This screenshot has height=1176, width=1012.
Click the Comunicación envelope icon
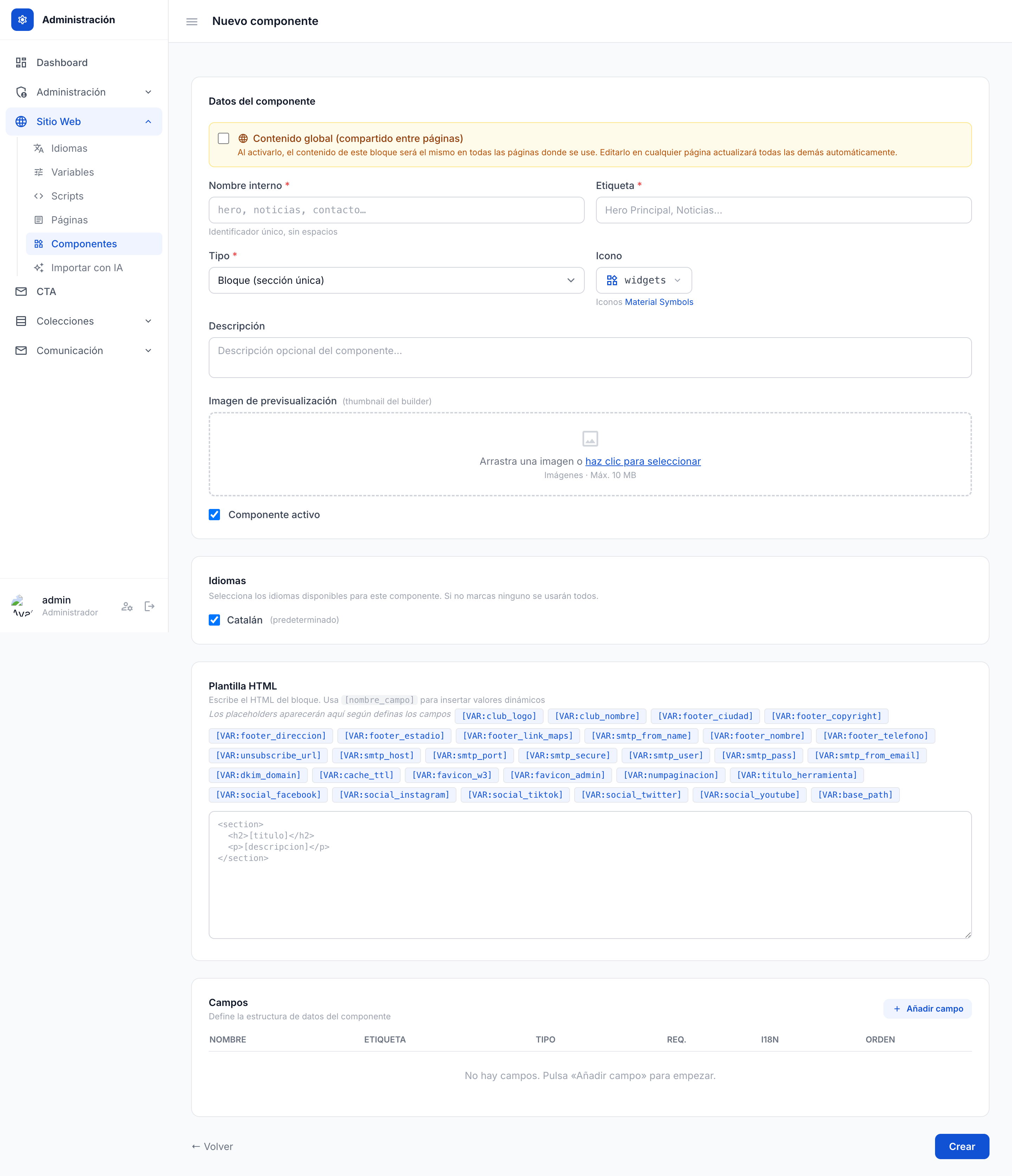21,350
